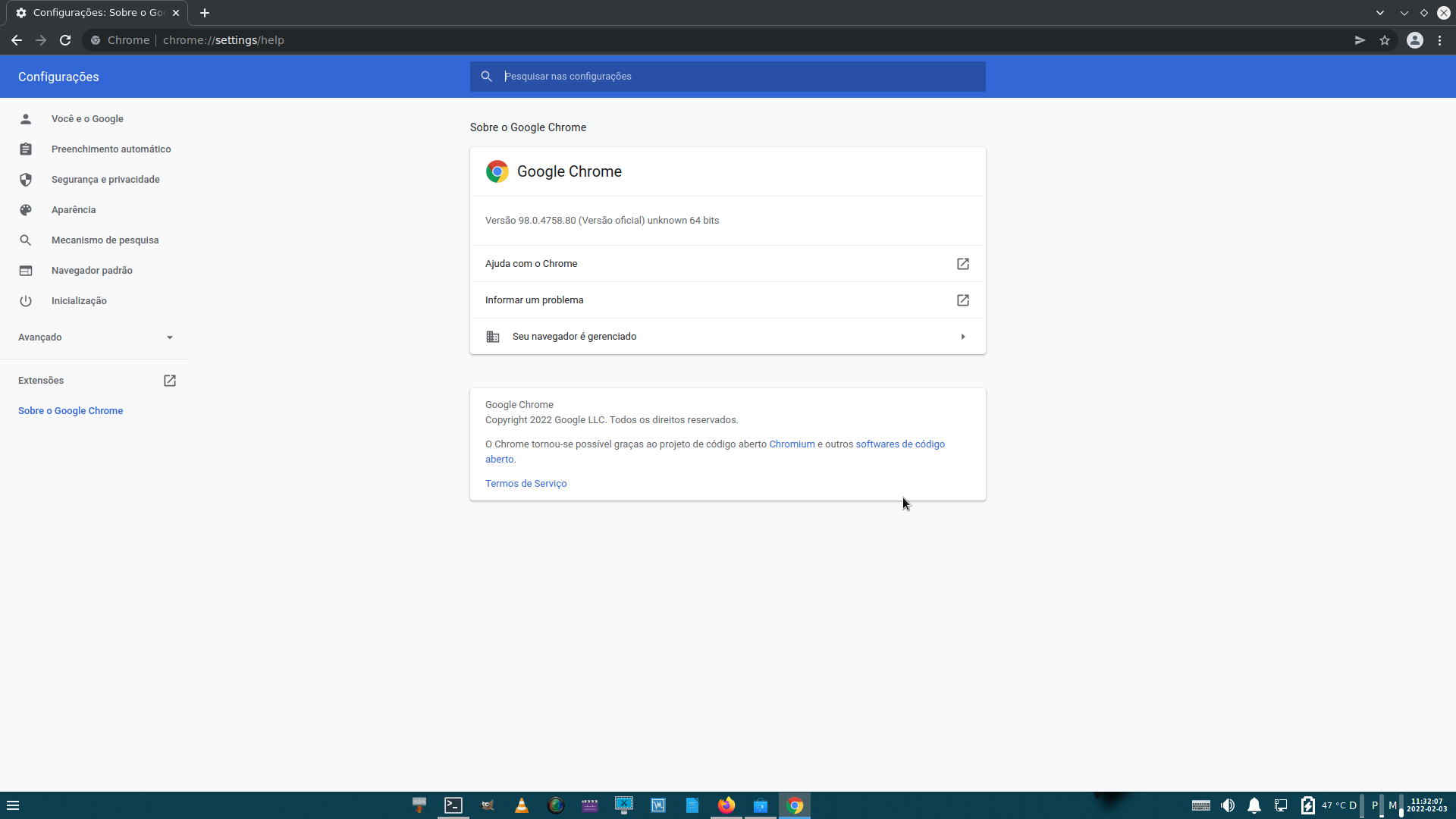Viewport: 1456px width, 819px height.
Task: Open Chrome's three-dot menu
Action: 1440,40
